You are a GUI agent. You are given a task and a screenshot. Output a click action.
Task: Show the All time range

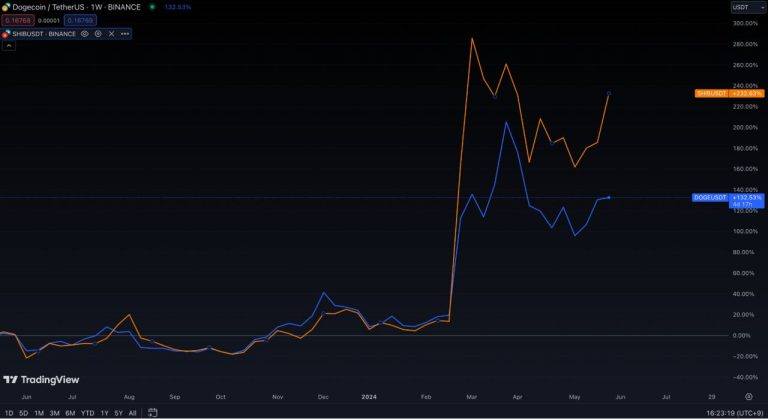(x=132, y=412)
